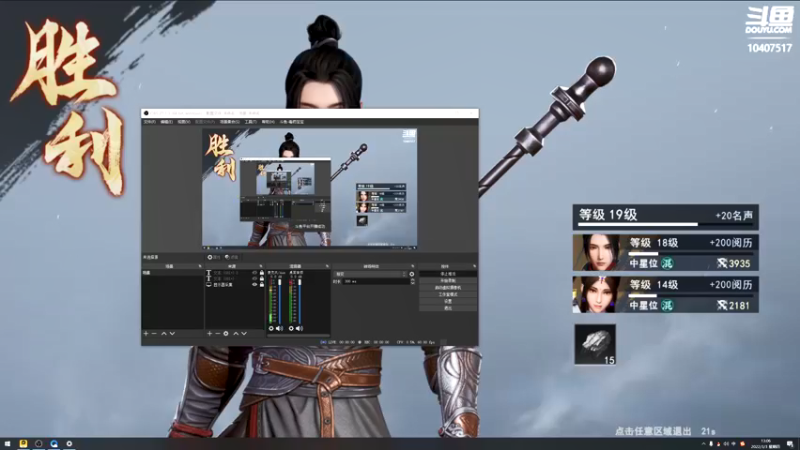Move scene up in the scenes list
Screen dimensions: 800x450
pyautogui.click(x=164, y=334)
